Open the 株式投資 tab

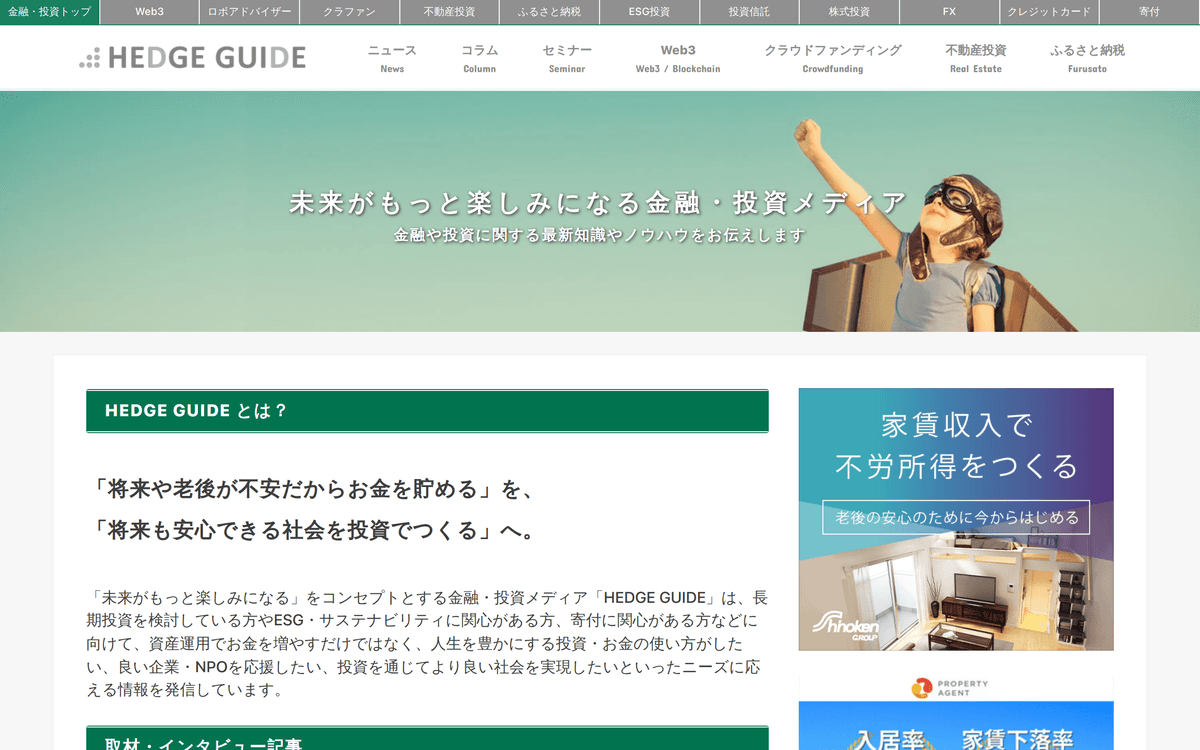point(850,12)
